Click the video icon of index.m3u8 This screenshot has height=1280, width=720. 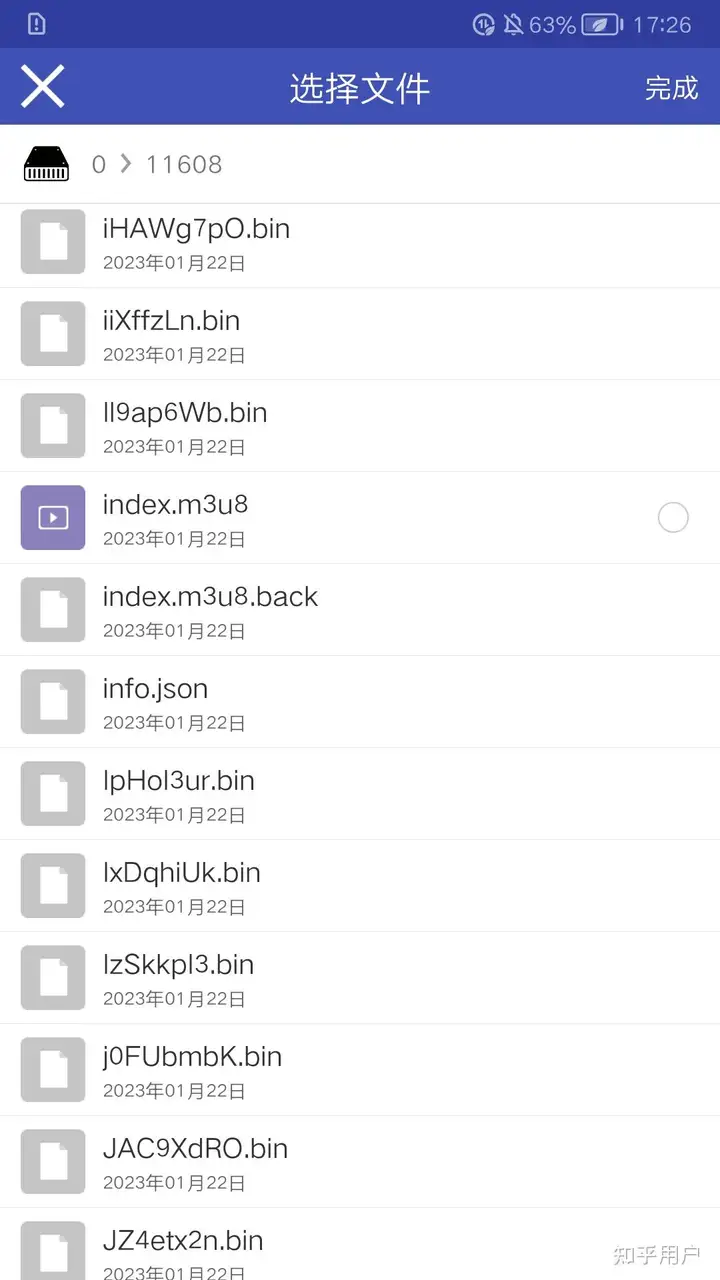[53, 518]
